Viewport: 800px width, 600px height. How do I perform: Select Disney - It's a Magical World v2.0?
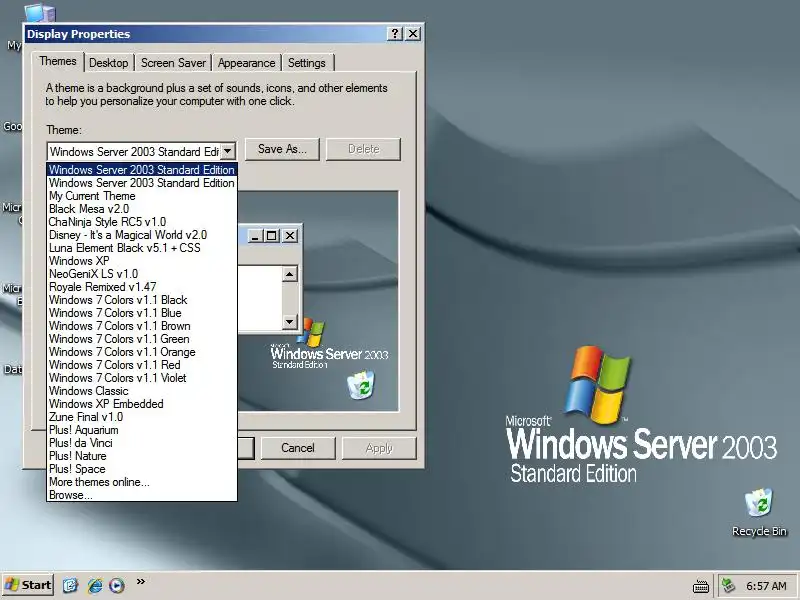[x=142, y=235]
